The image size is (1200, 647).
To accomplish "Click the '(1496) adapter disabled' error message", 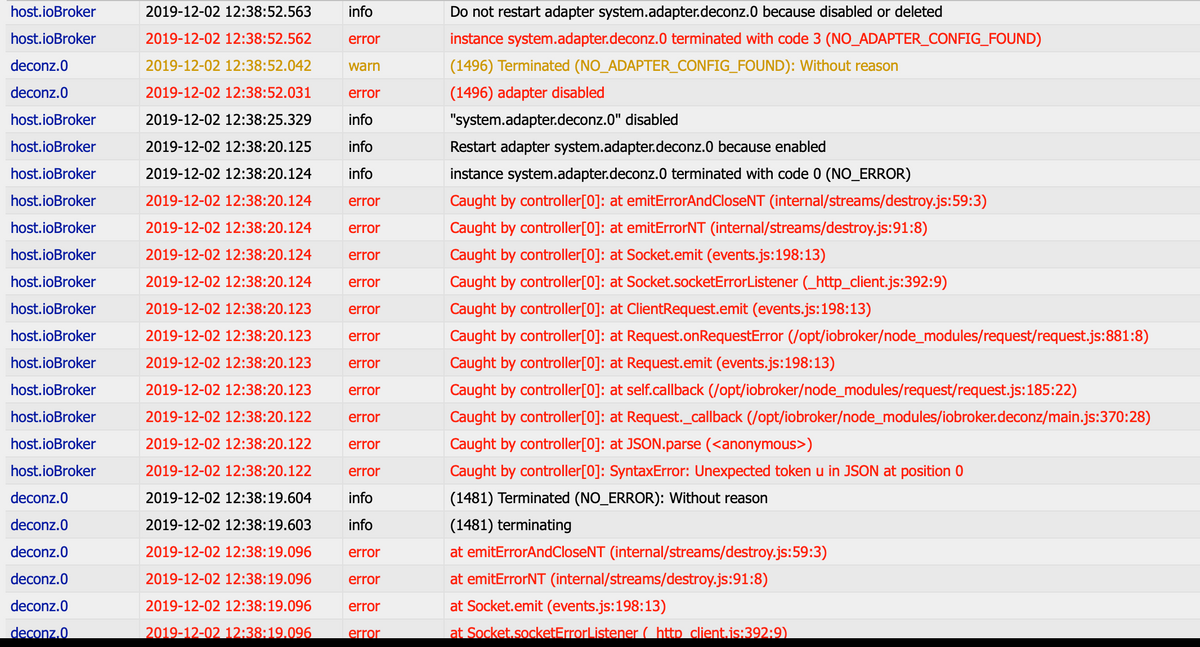I will coord(527,93).
